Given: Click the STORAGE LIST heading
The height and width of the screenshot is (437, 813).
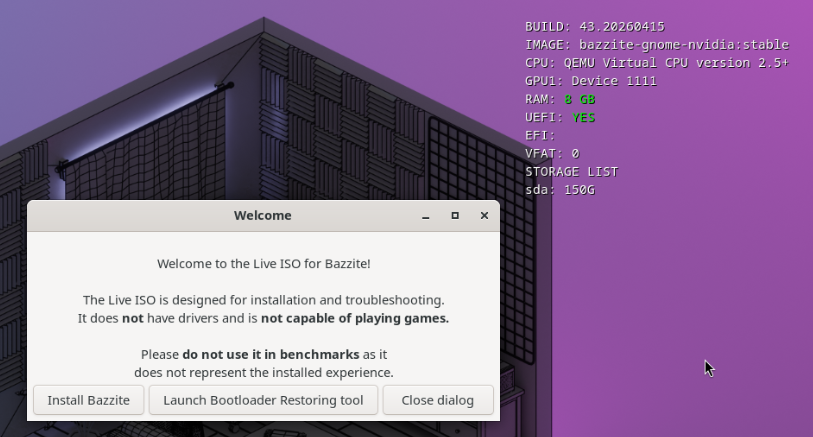Looking at the screenshot, I should pyautogui.click(x=571, y=171).
